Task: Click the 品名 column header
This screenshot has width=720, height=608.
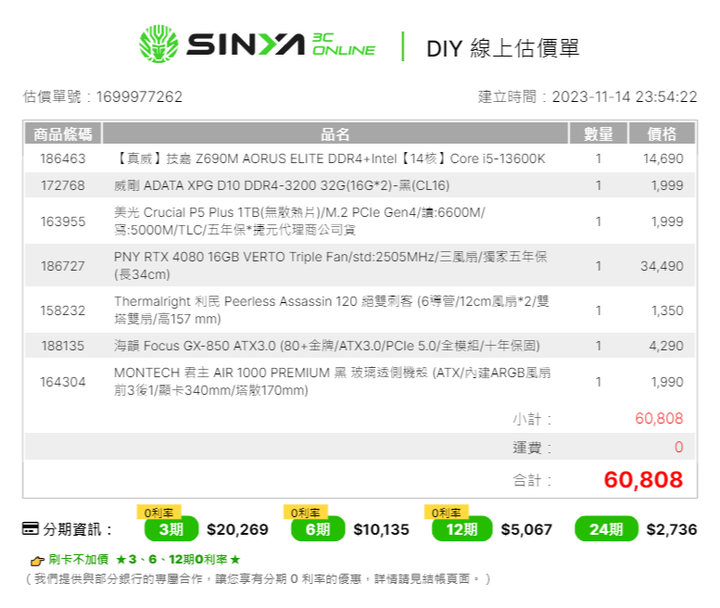Action: point(335,134)
